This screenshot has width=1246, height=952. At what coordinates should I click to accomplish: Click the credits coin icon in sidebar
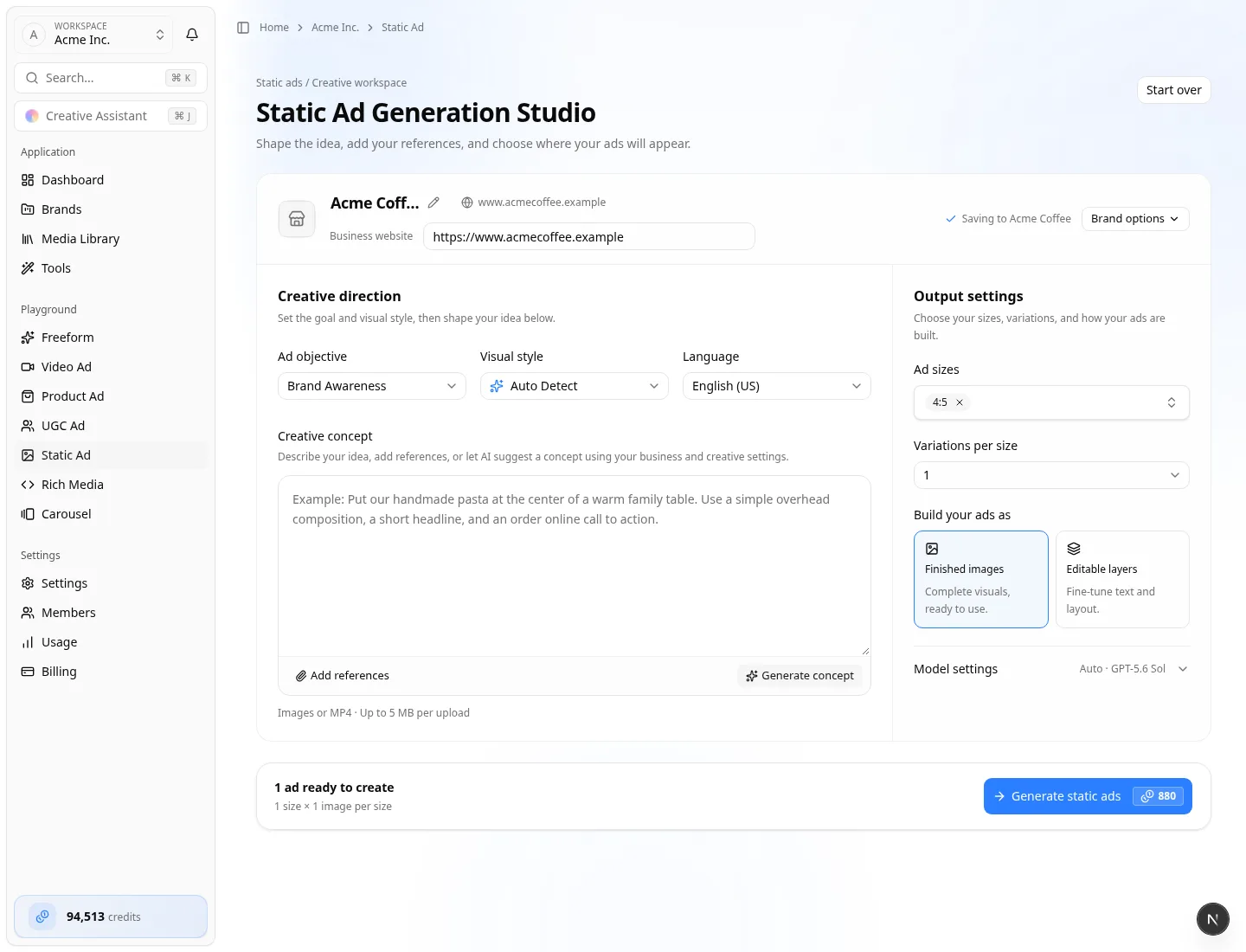(42, 917)
